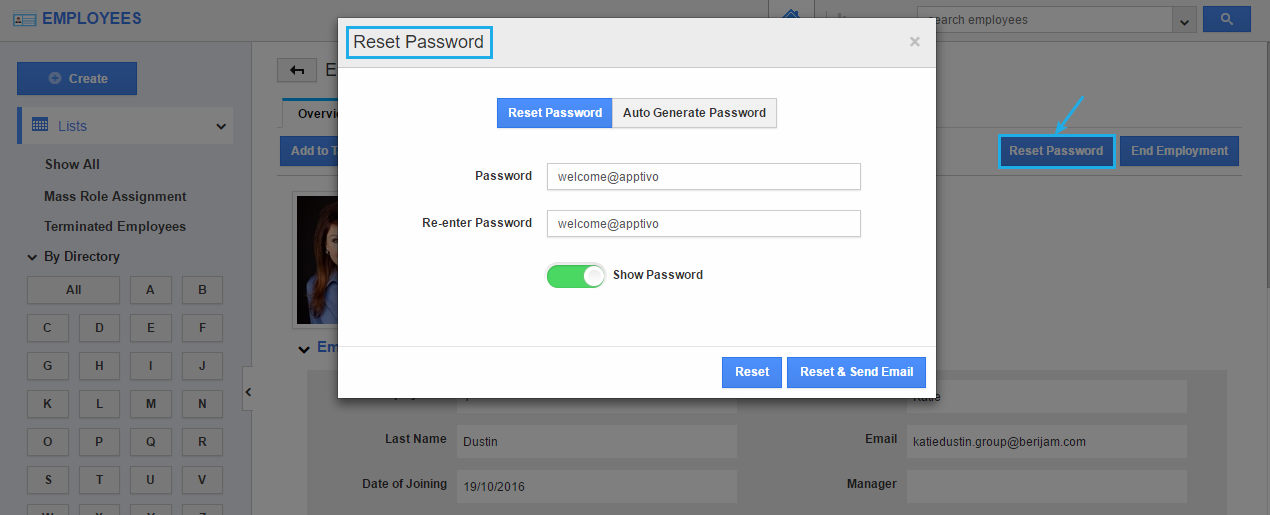Switch to Auto Generate Password tab
This screenshot has width=1270, height=515.
[x=694, y=113]
